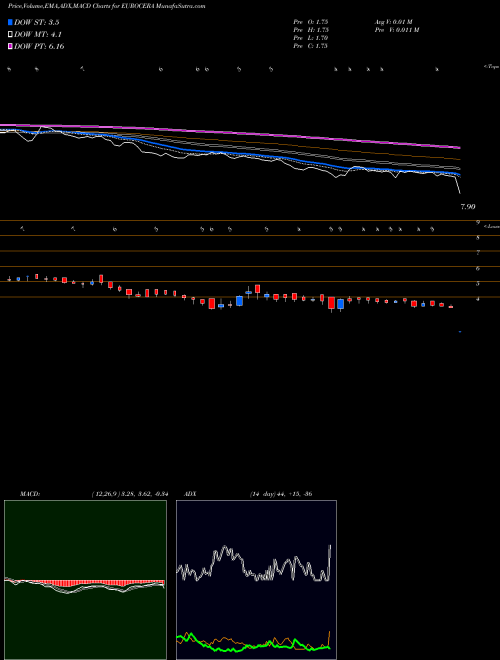500x660 pixels.
Task: Select the DOW PT: 6.16 label
Action: coord(39,46)
